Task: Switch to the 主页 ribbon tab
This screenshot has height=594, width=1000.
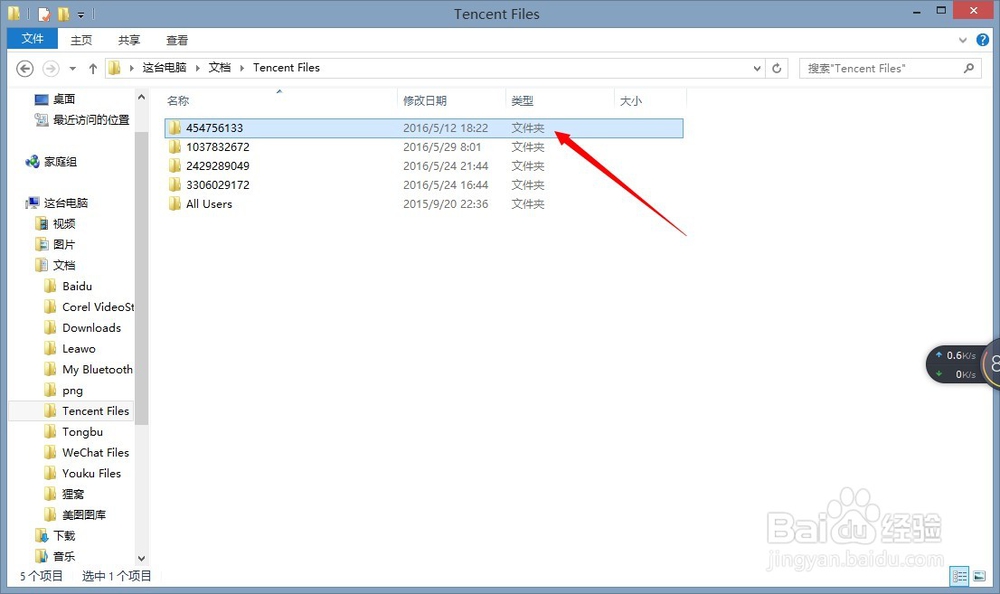Action: (x=81, y=40)
